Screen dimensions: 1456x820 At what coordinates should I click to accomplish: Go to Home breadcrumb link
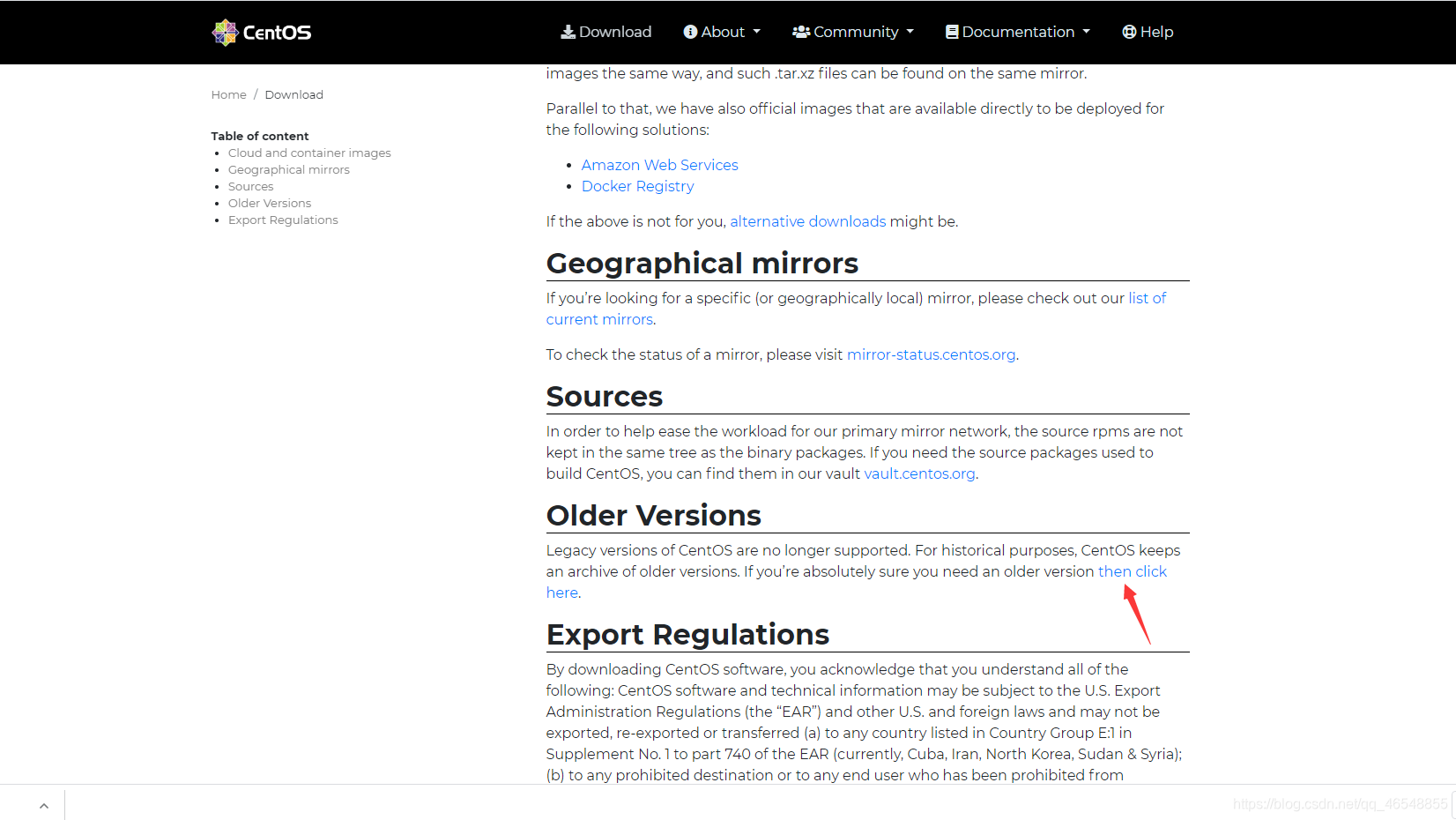pyautogui.click(x=228, y=94)
